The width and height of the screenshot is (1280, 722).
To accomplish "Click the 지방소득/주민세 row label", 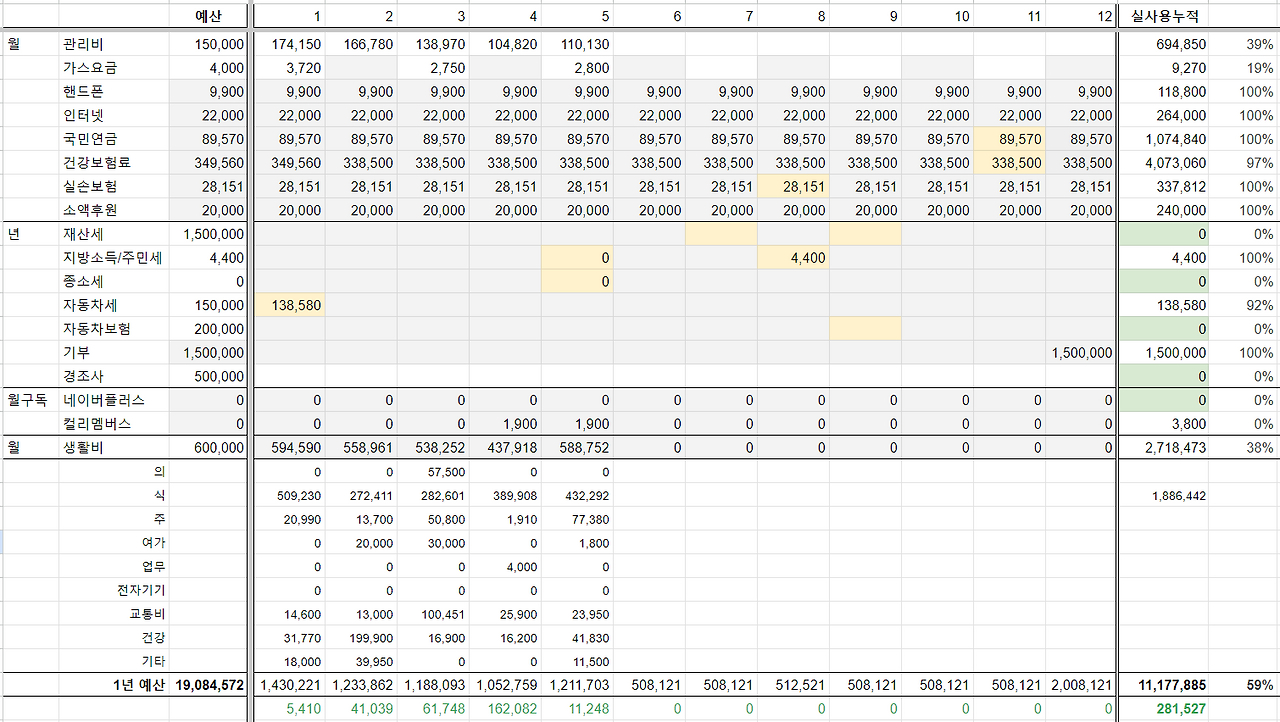I will pyautogui.click(x=112, y=258).
